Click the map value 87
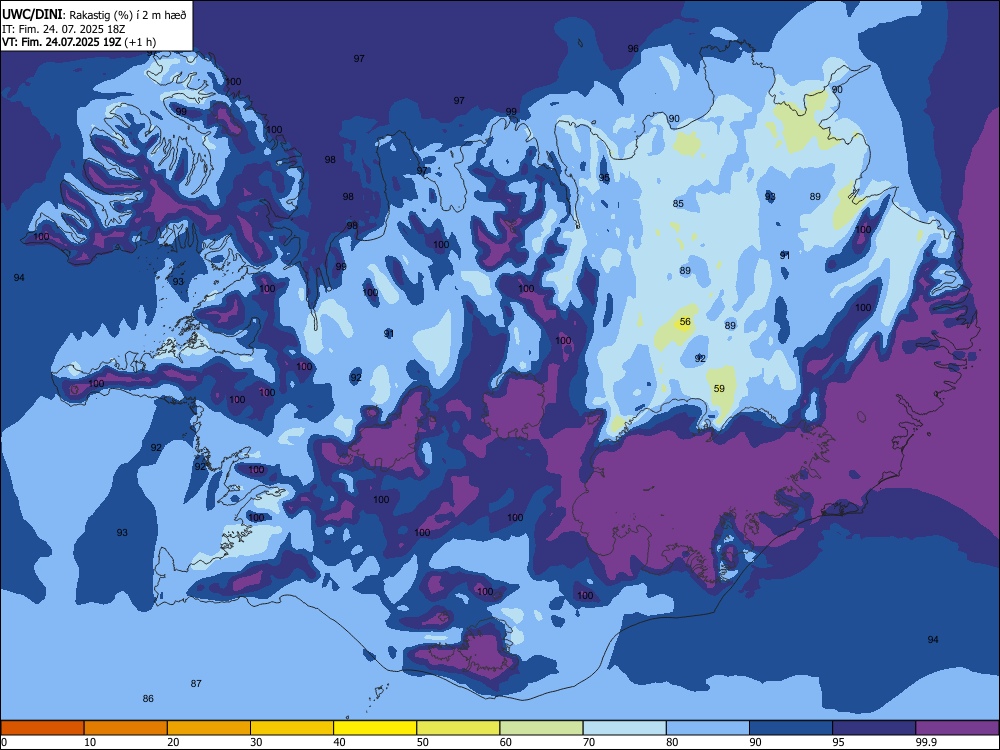This screenshot has width=1000, height=750. click(196, 683)
